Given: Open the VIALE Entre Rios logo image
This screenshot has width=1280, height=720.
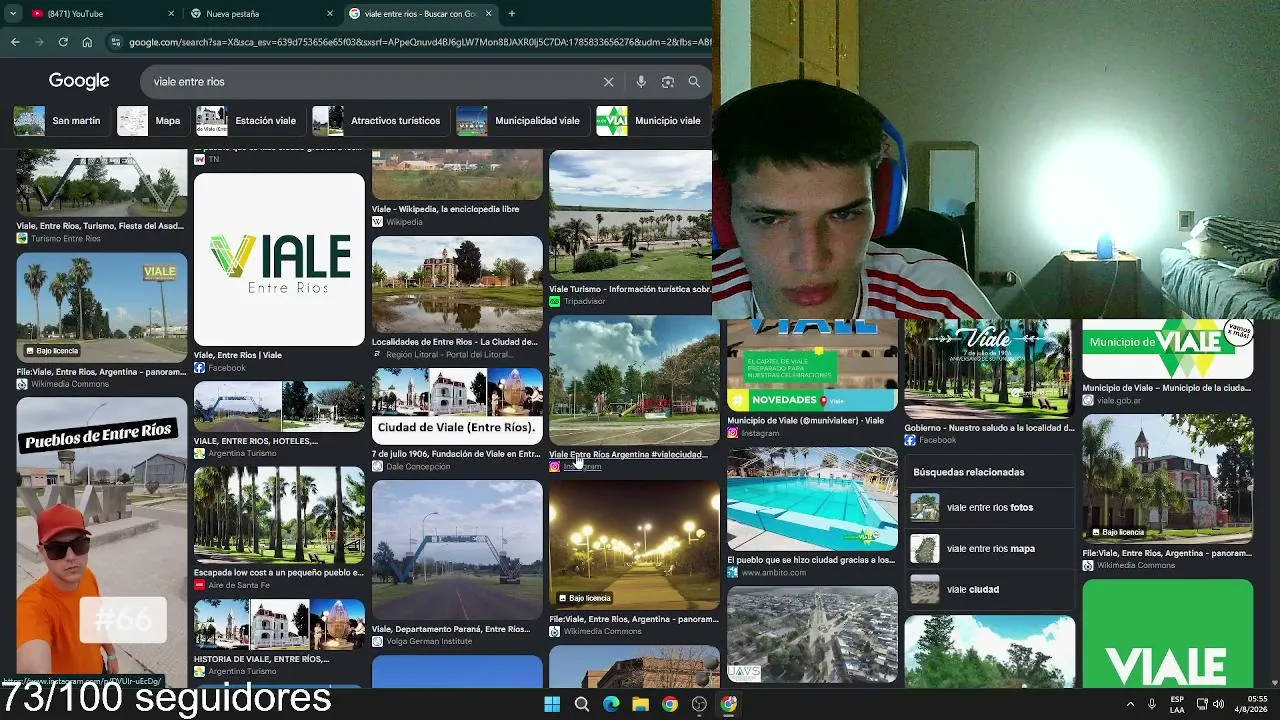Looking at the screenshot, I should click(279, 260).
